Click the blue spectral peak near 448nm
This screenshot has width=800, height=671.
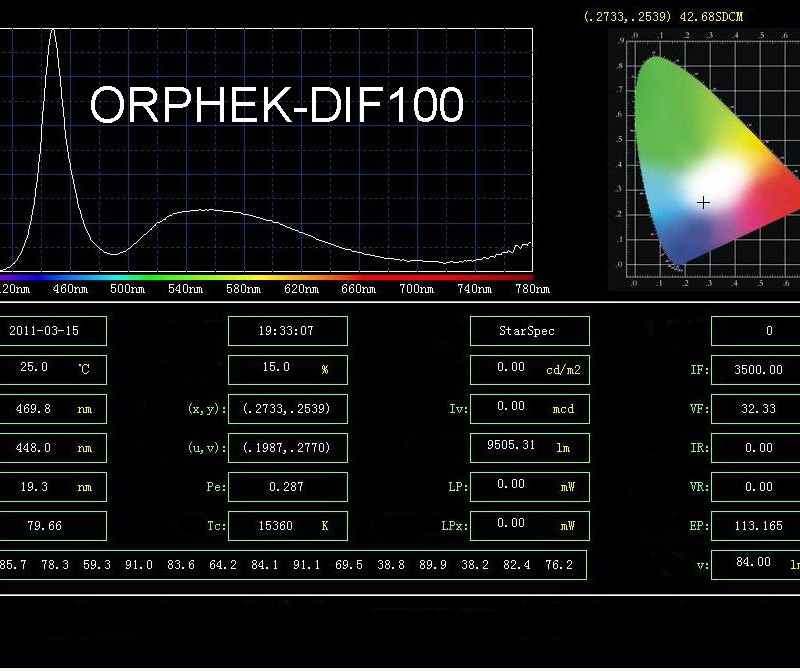coord(53,33)
